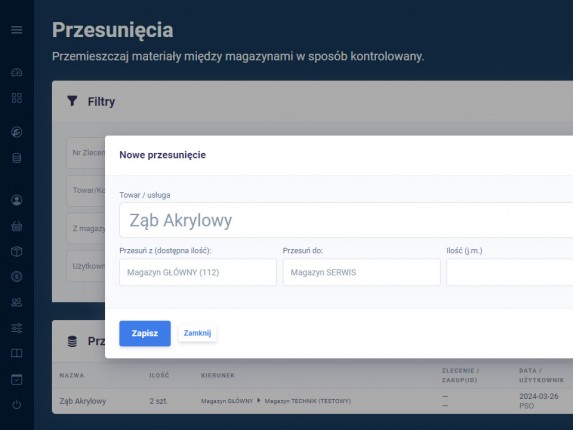The width and height of the screenshot is (573, 430).
Task: Select the power logout icon
Action: 16,404
